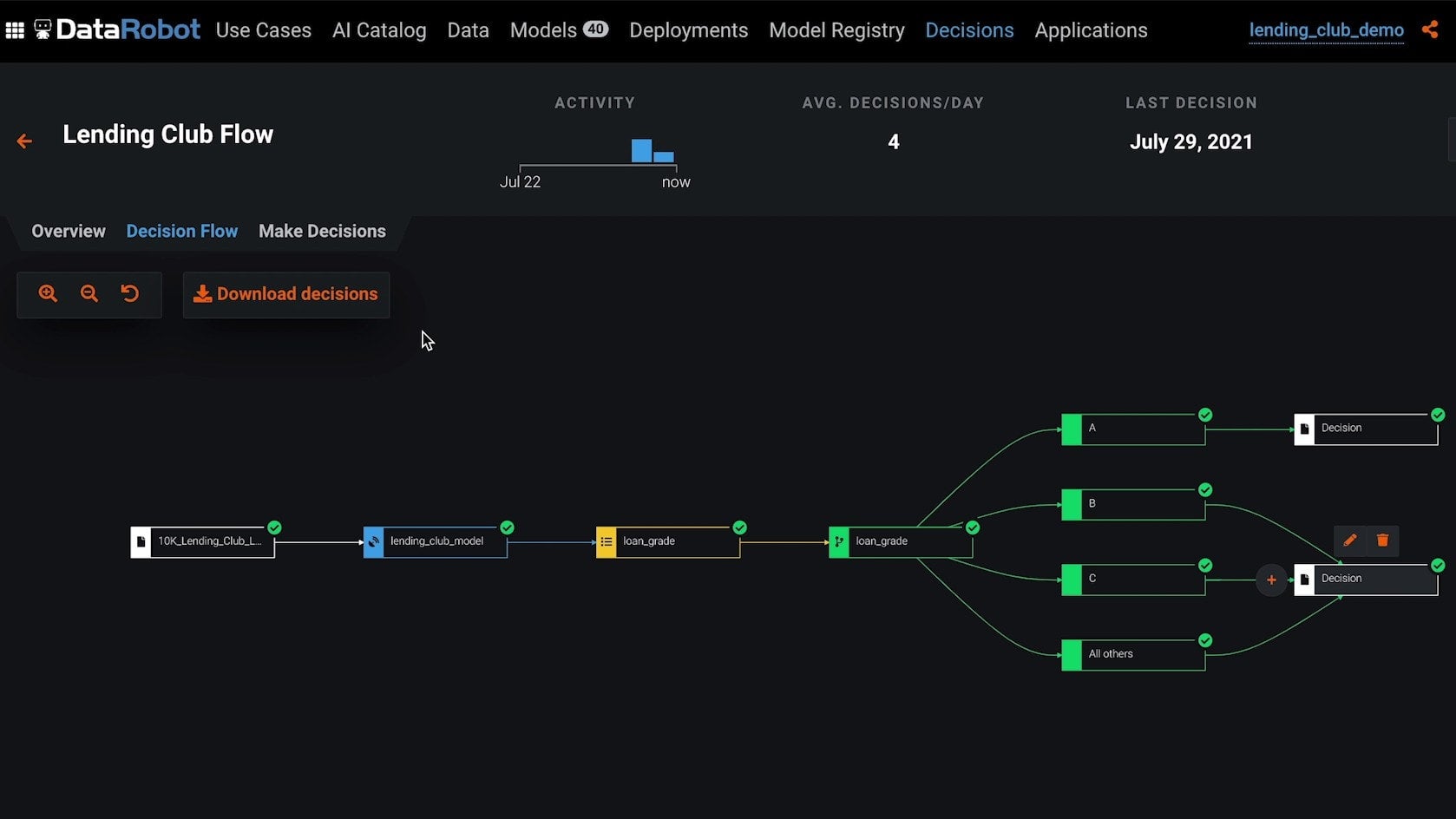Click the check badge on node A
1456x819 pixels.
point(1205,415)
